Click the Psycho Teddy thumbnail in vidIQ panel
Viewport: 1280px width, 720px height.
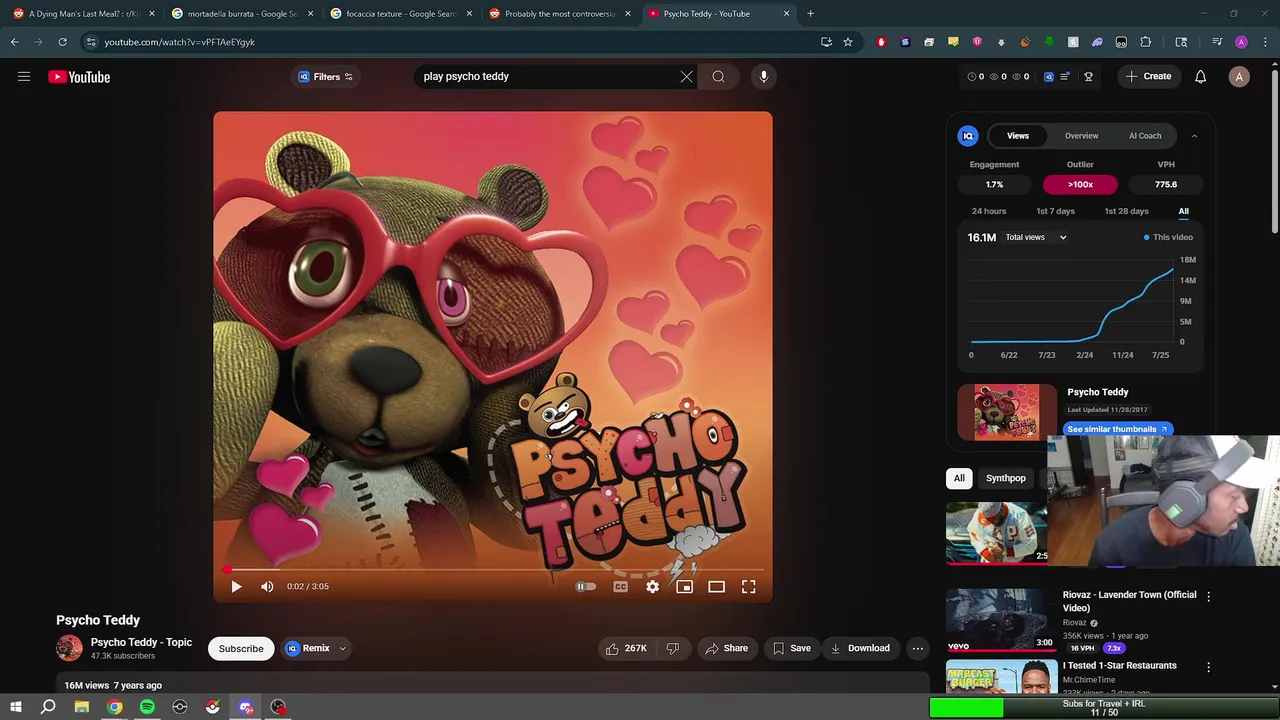click(1007, 412)
